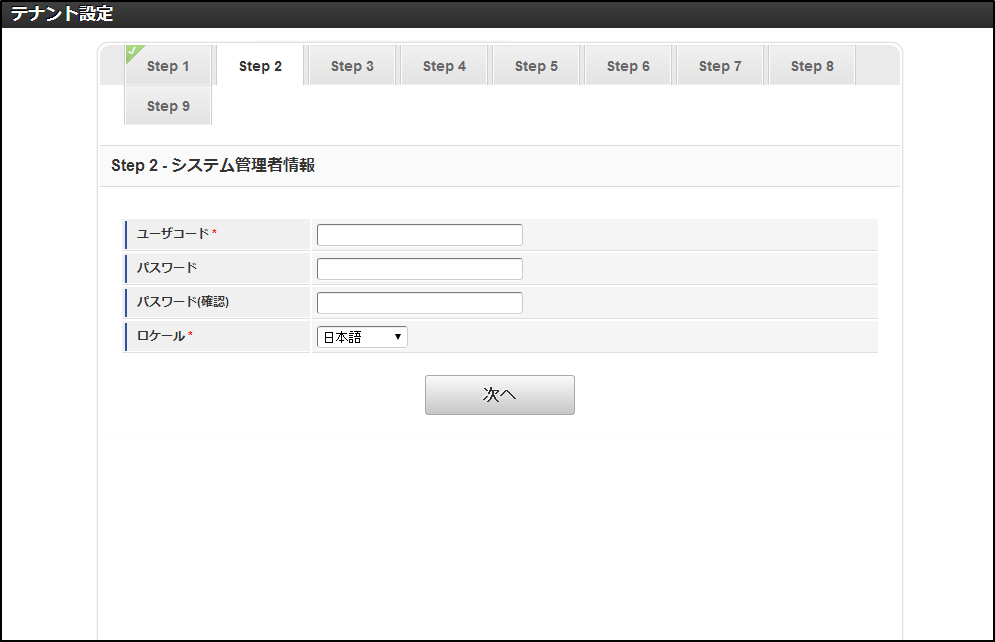Viewport: 995px width, 642px height.
Task: Select the Step 6 tab
Action: coord(628,65)
